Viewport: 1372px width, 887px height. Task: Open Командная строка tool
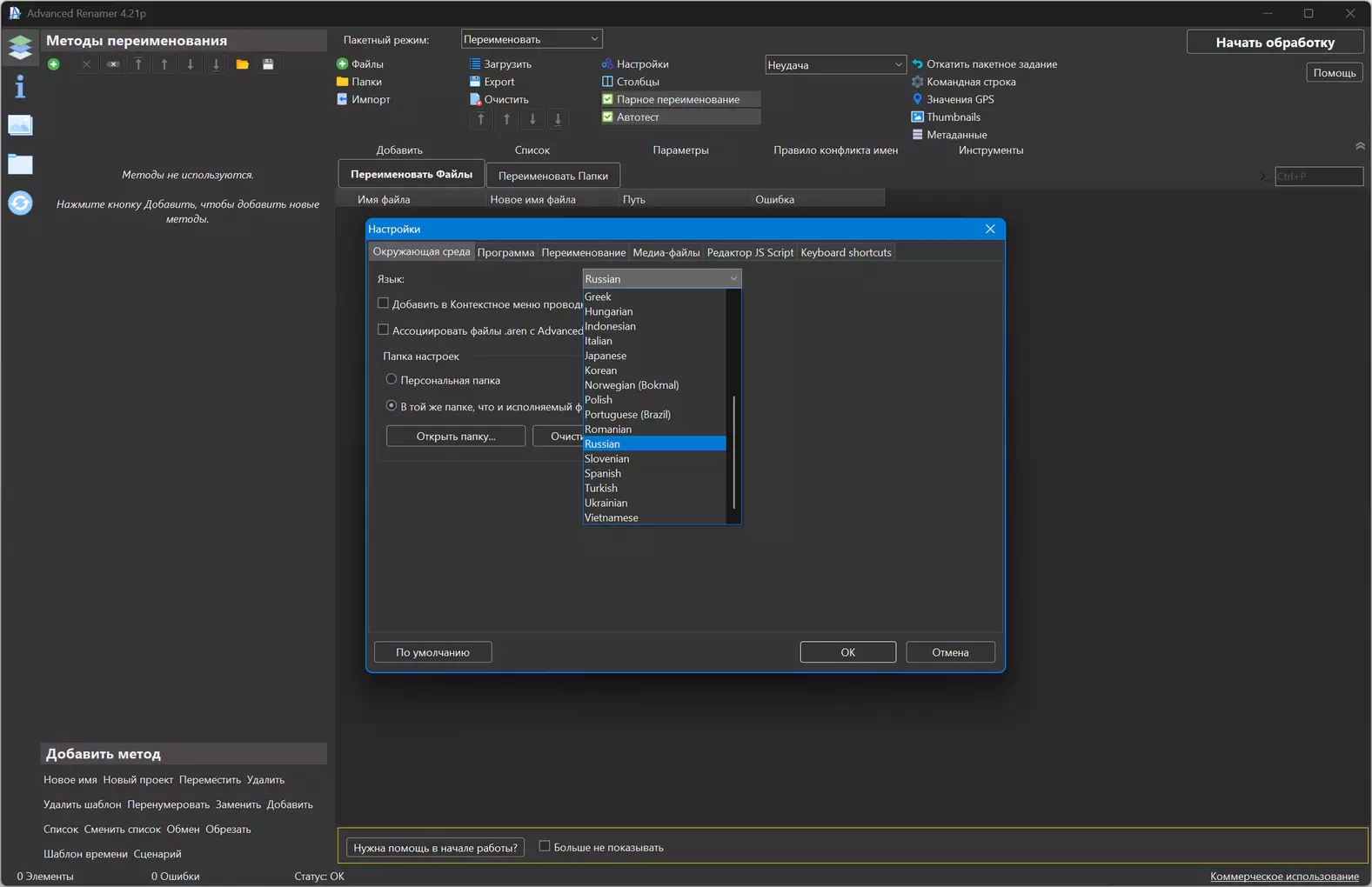coord(963,82)
